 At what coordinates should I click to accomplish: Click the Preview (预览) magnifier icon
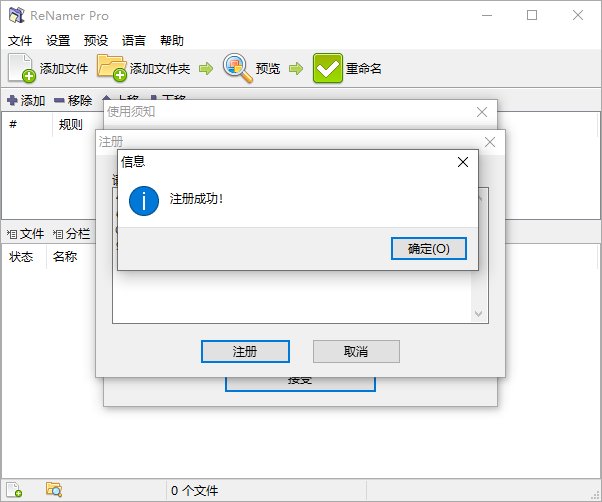point(237,68)
